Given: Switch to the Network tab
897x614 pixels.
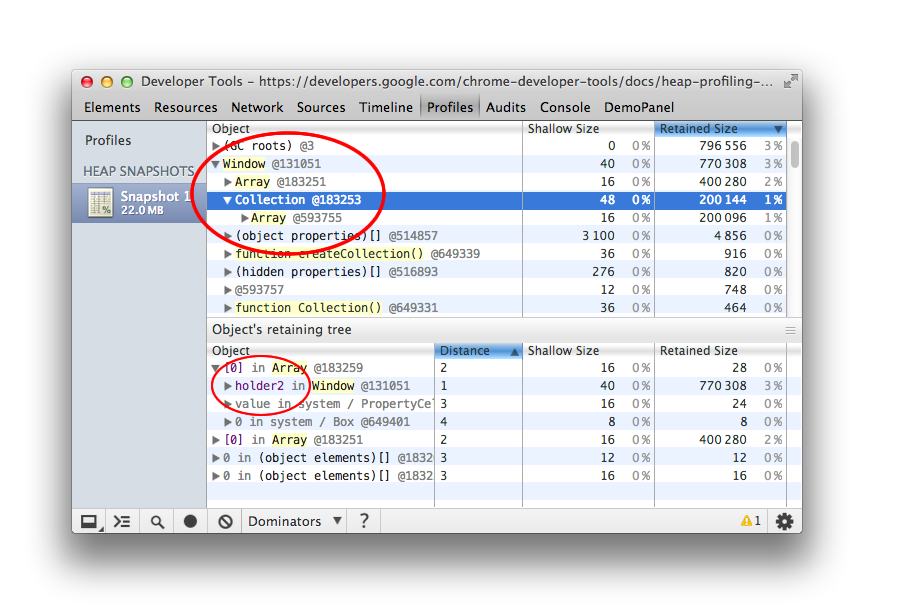Looking at the screenshot, I should [x=257, y=107].
